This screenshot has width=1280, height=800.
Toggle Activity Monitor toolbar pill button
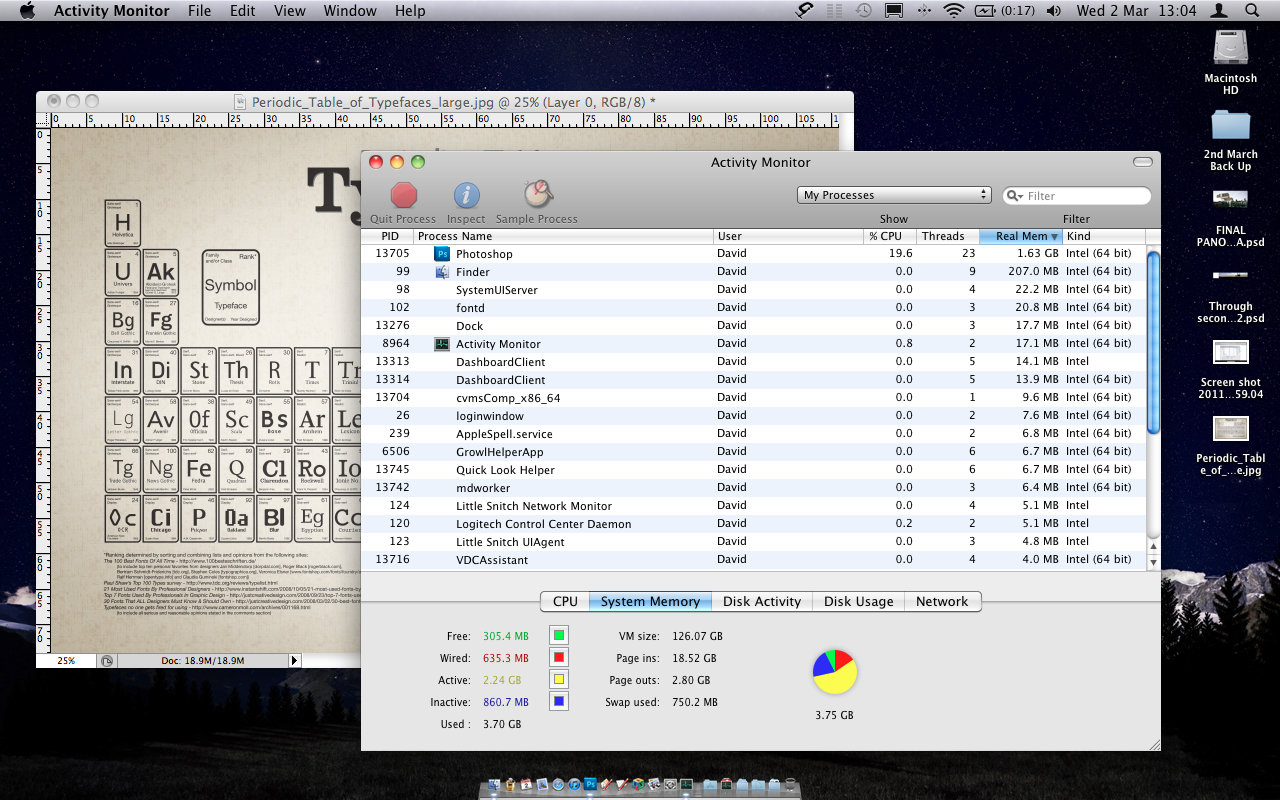1142,162
